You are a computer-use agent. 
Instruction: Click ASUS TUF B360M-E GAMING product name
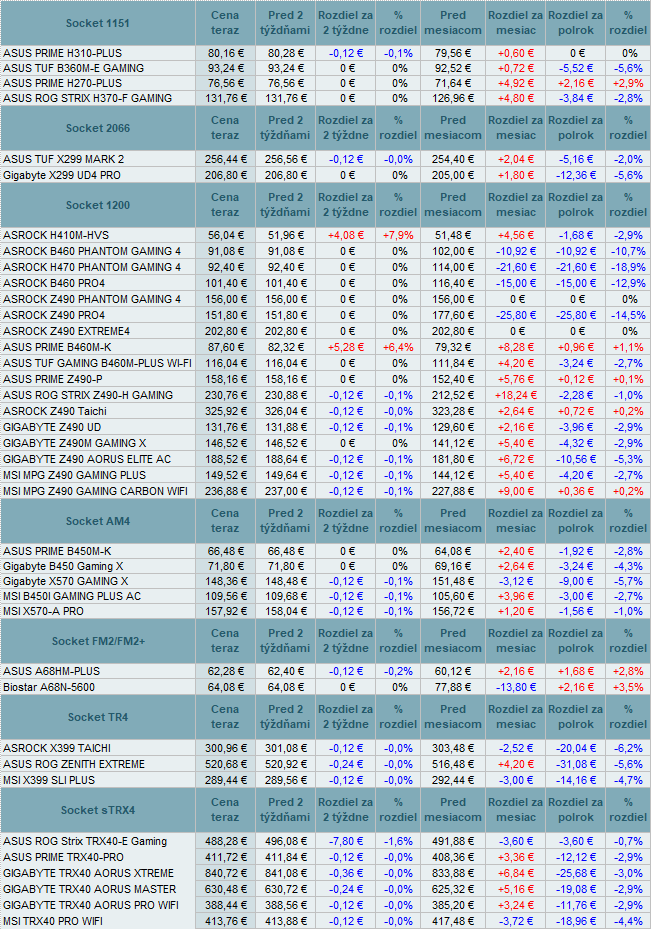[x=73, y=68]
